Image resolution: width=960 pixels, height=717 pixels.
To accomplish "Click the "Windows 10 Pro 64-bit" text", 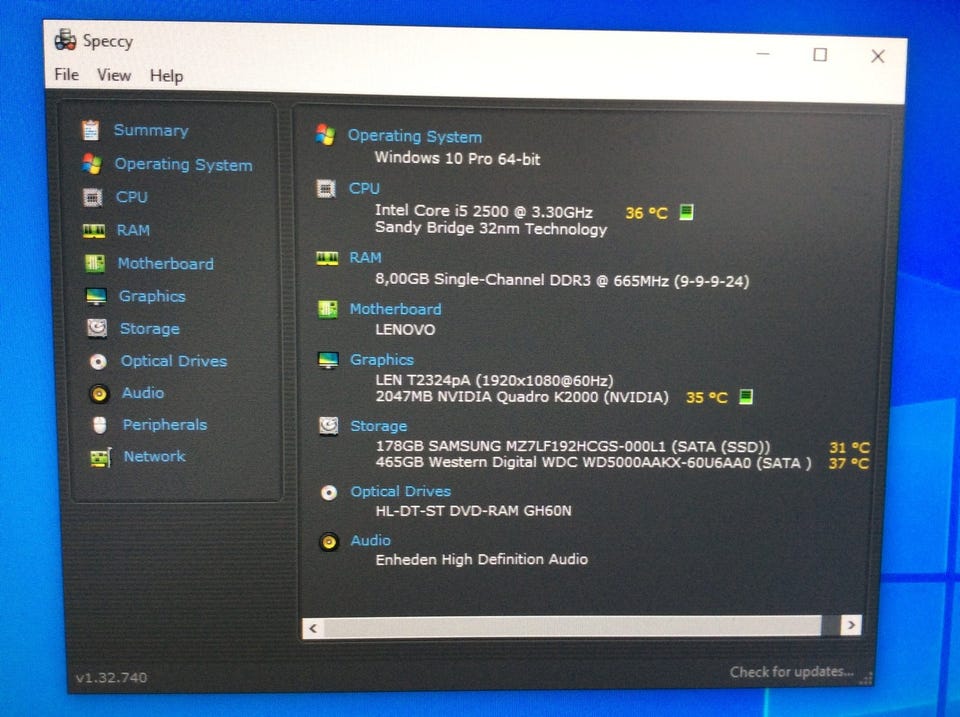I will (x=457, y=159).
